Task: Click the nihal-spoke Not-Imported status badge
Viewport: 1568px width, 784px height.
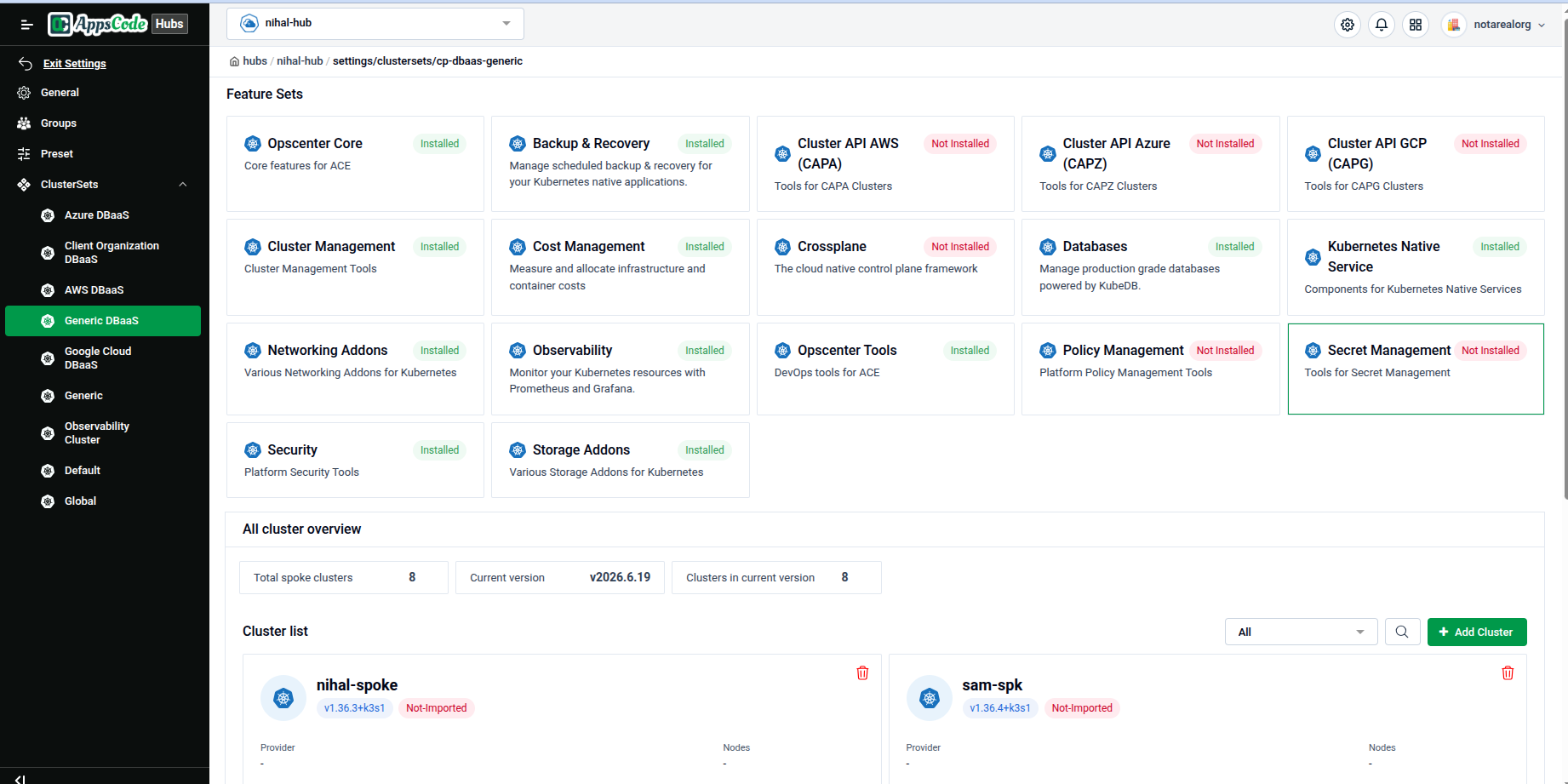Action: [x=437, y=708]
